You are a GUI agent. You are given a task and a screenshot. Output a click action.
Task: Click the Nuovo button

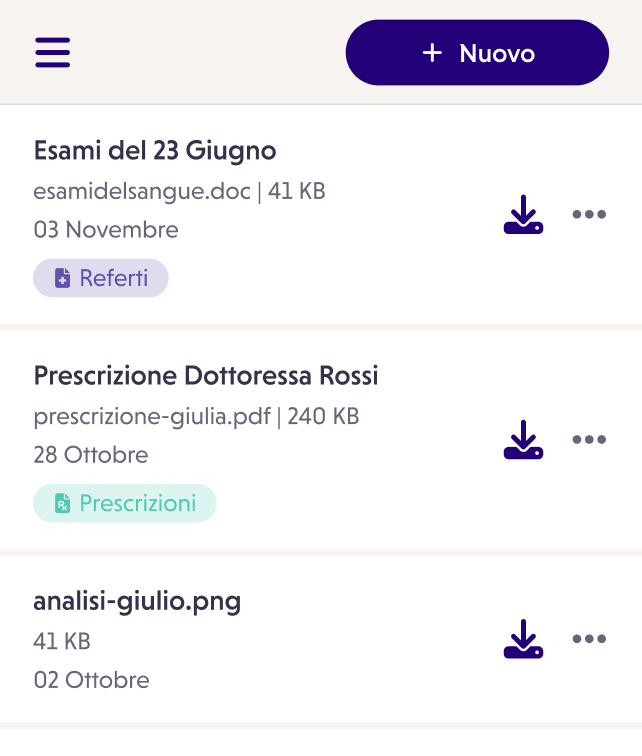click(x=477, y=53)
